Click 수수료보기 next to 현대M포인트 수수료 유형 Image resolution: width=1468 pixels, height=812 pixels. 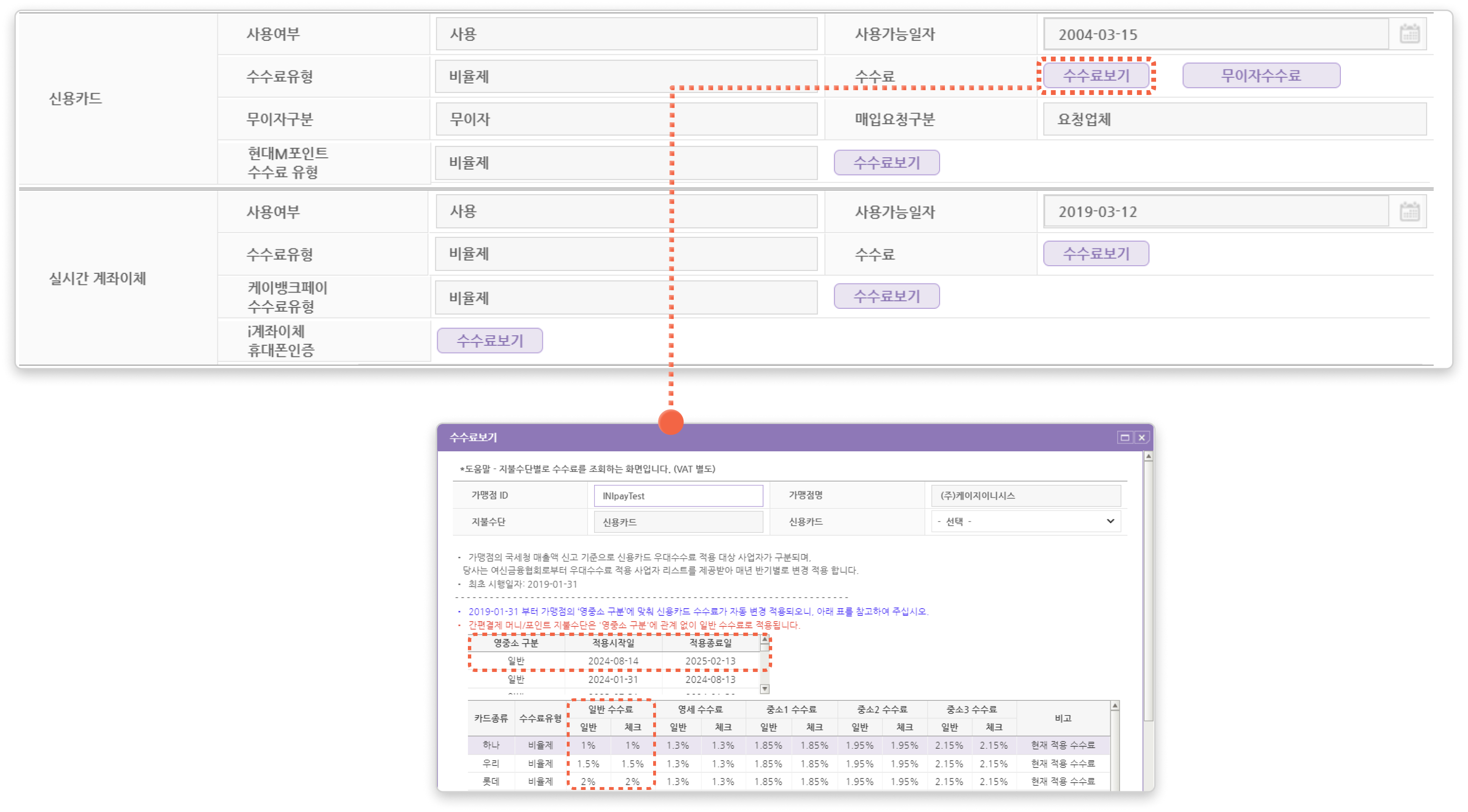tap(886, 163)
